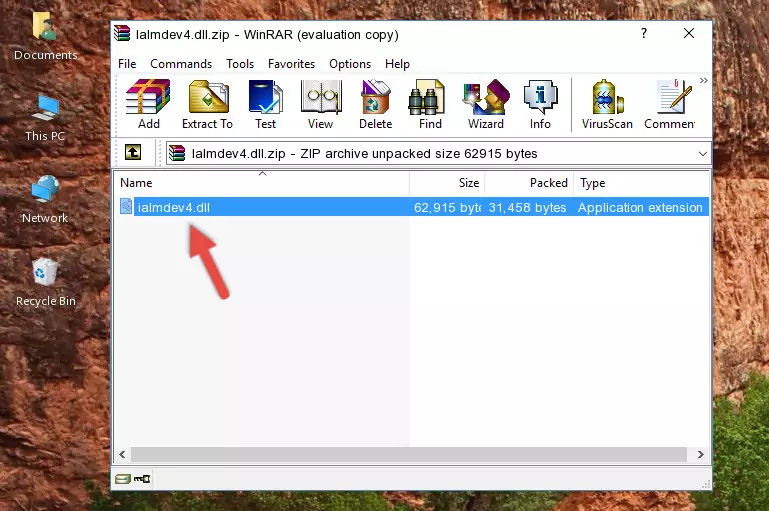Click the key password icon in status bar

tap(142, 479)
